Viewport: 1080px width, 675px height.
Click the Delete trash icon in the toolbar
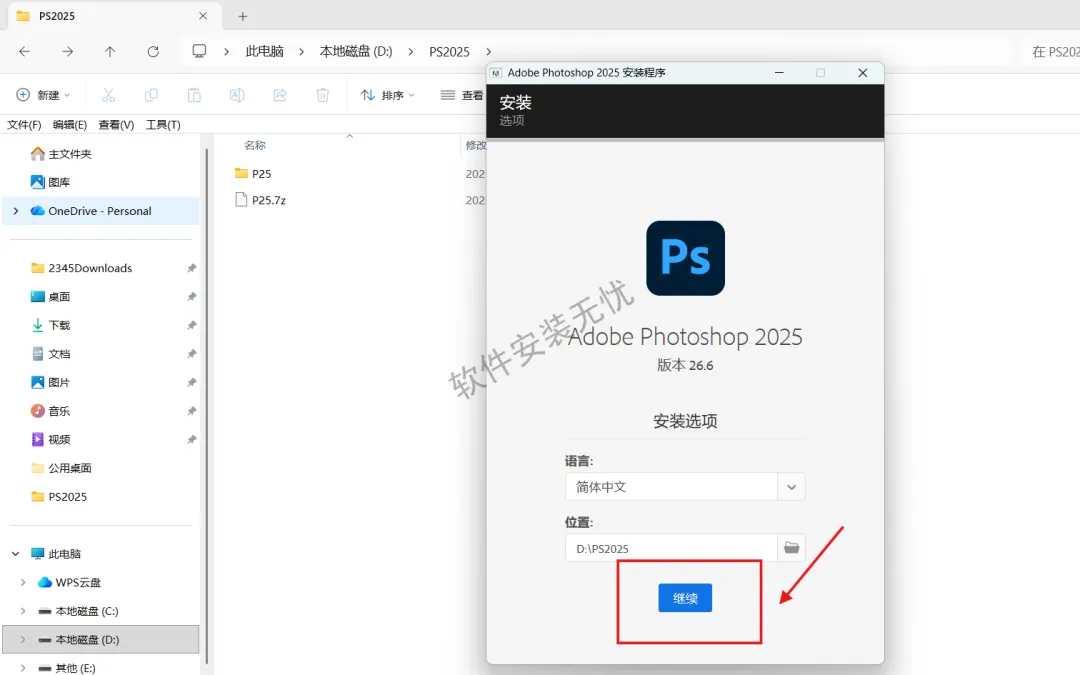click(x=322, y=95)
